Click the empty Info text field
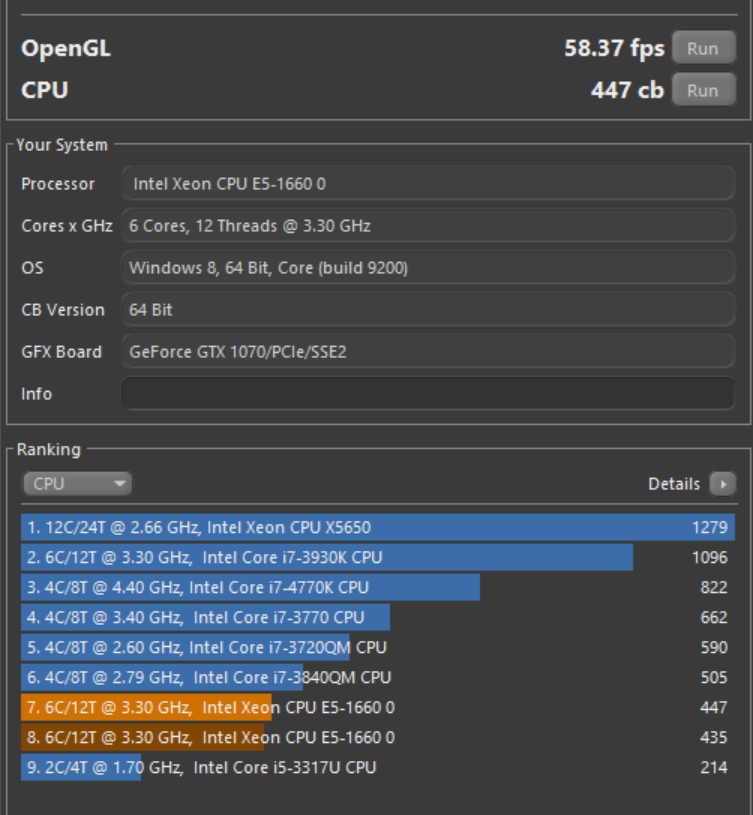 pyautogui.click(x=428, y=394)
